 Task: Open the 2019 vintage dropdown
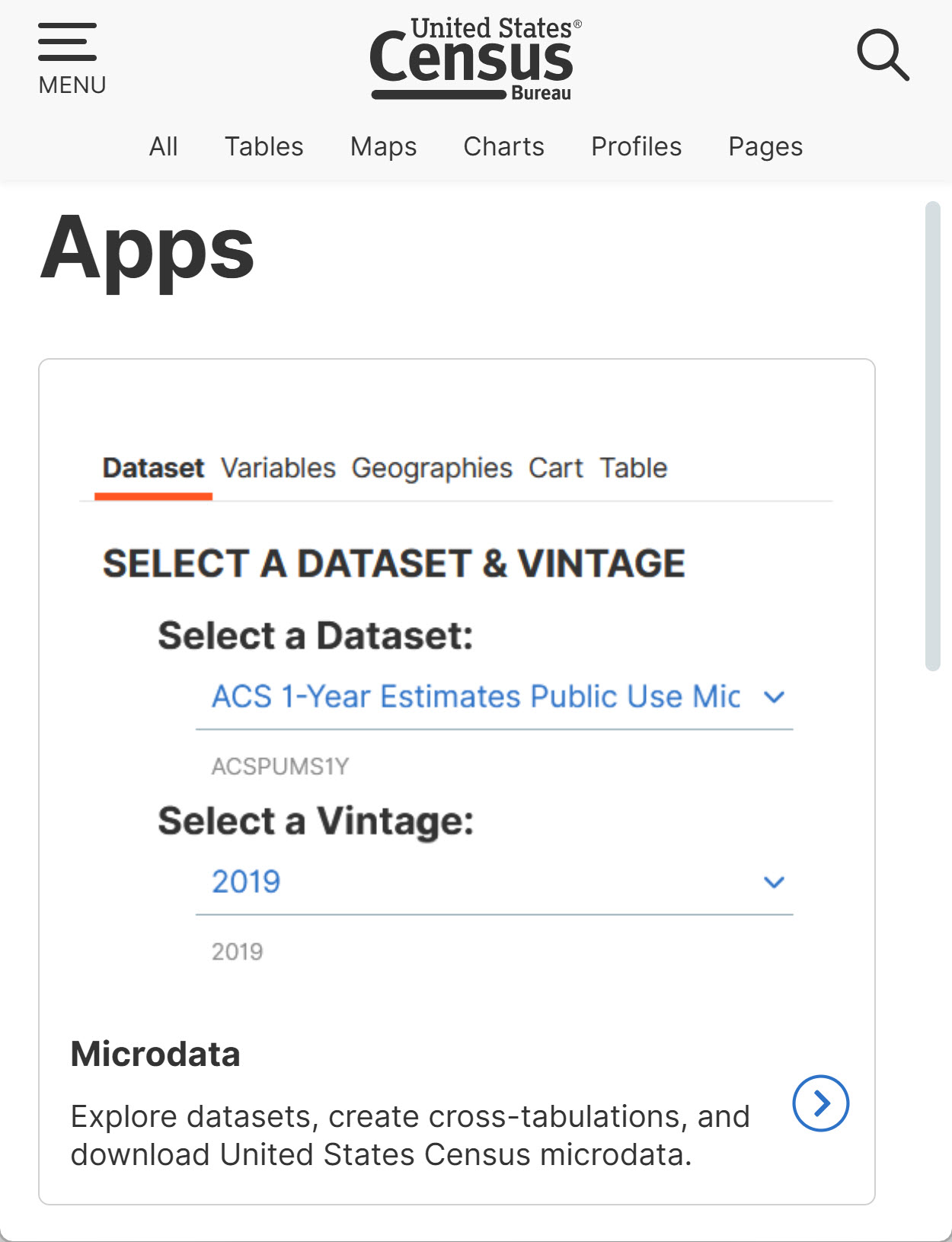[x=494, y=882]
